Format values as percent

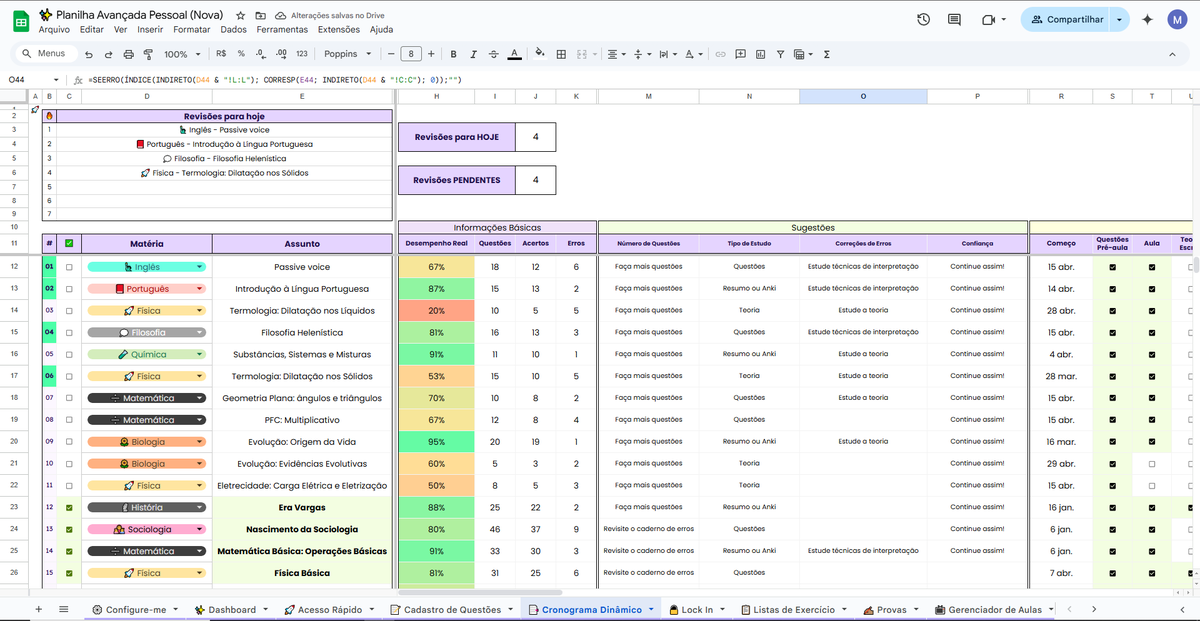point(240,54)
